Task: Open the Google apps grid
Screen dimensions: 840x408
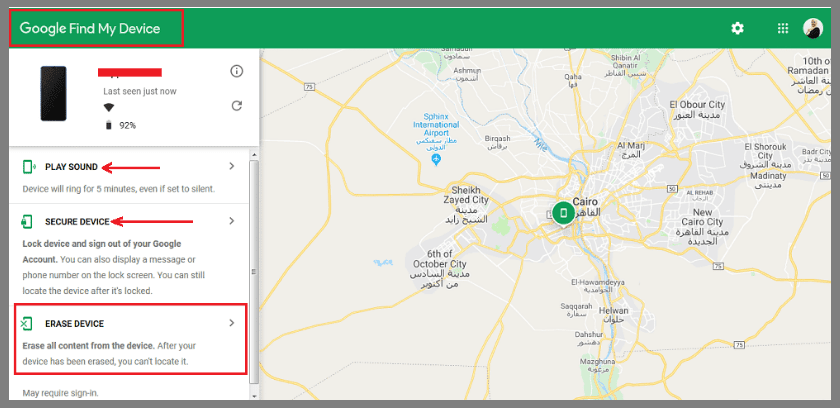Action: click(x=783, y=28)
